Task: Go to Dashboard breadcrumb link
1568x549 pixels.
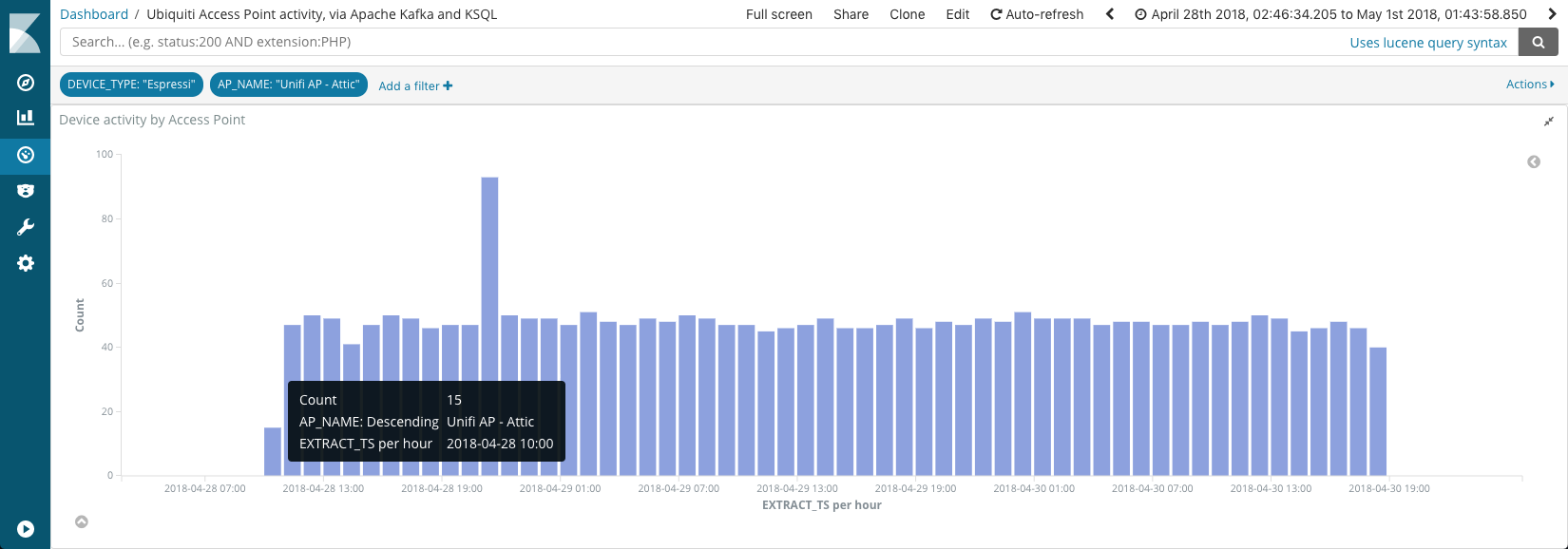Action: click(x=94, y=14)
